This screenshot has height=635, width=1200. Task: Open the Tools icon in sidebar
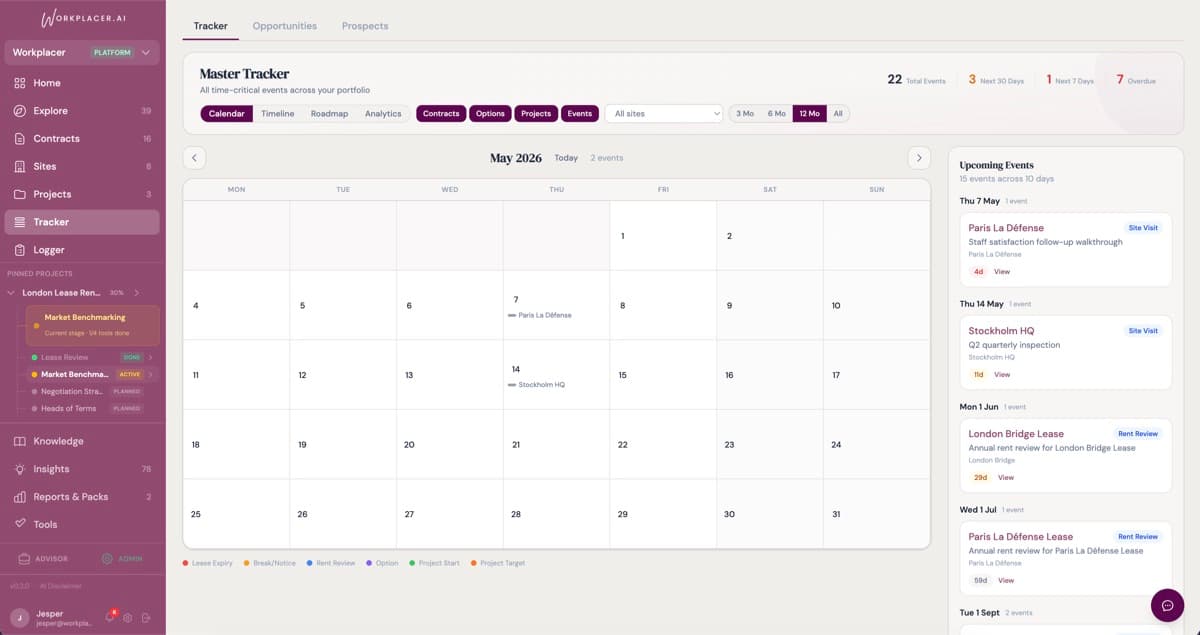coord(20,524)
